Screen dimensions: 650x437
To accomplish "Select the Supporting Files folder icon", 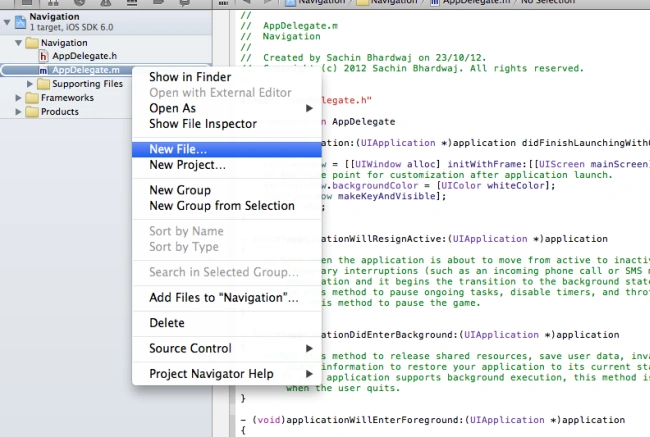I will coord(43,84).
